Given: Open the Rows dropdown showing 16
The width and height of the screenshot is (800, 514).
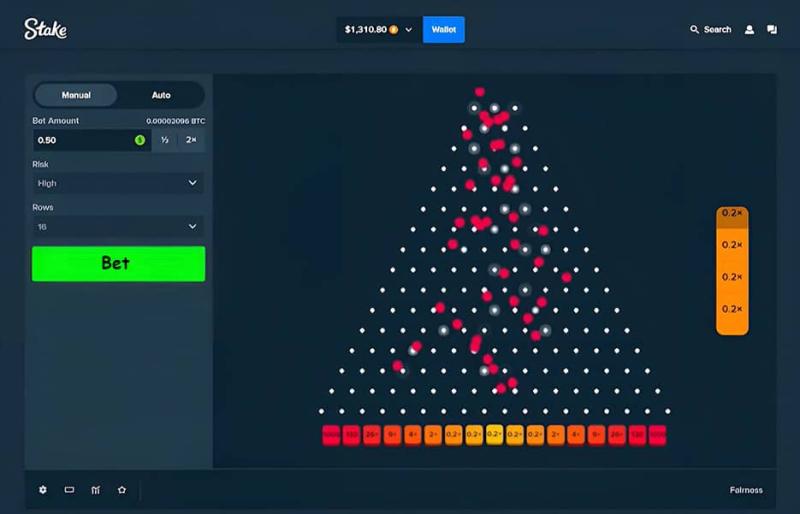Looking at the screenshot, I should click(x=118, y=227).
